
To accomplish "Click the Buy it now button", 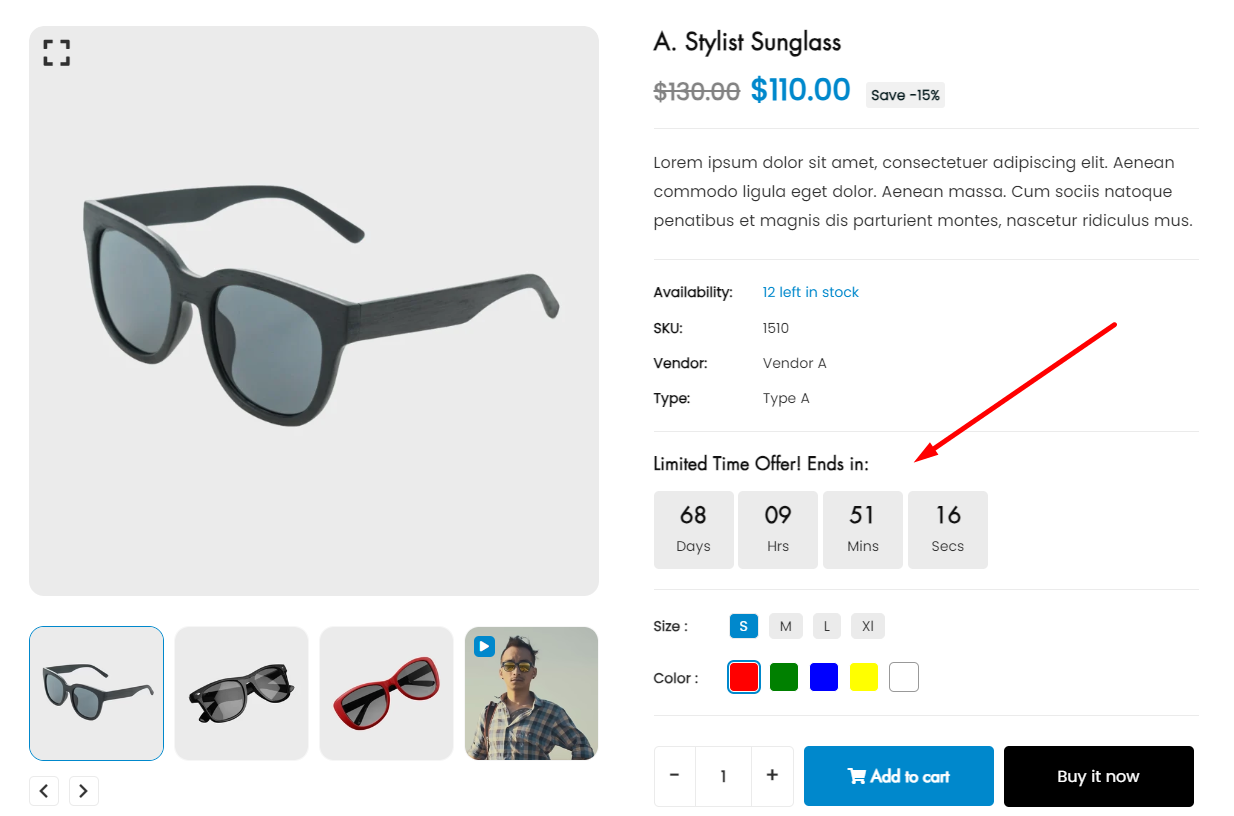I will coord(1099,776).
